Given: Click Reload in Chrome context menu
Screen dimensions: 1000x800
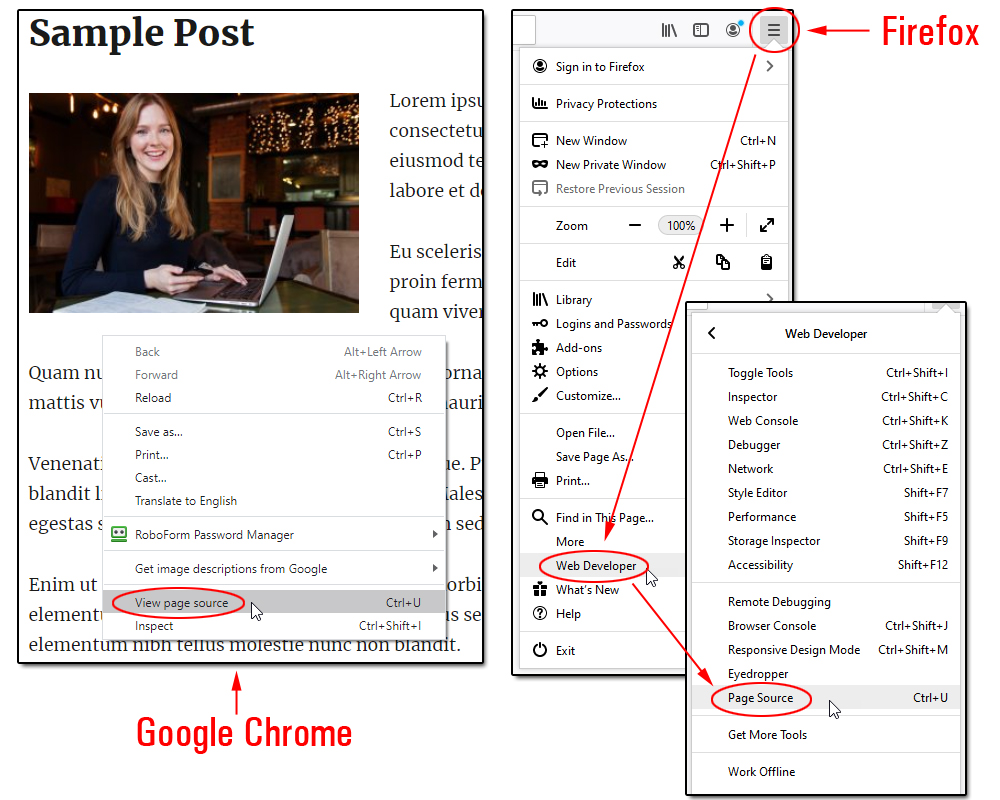Looking at the screenshot, I should [x=274, y=398].
